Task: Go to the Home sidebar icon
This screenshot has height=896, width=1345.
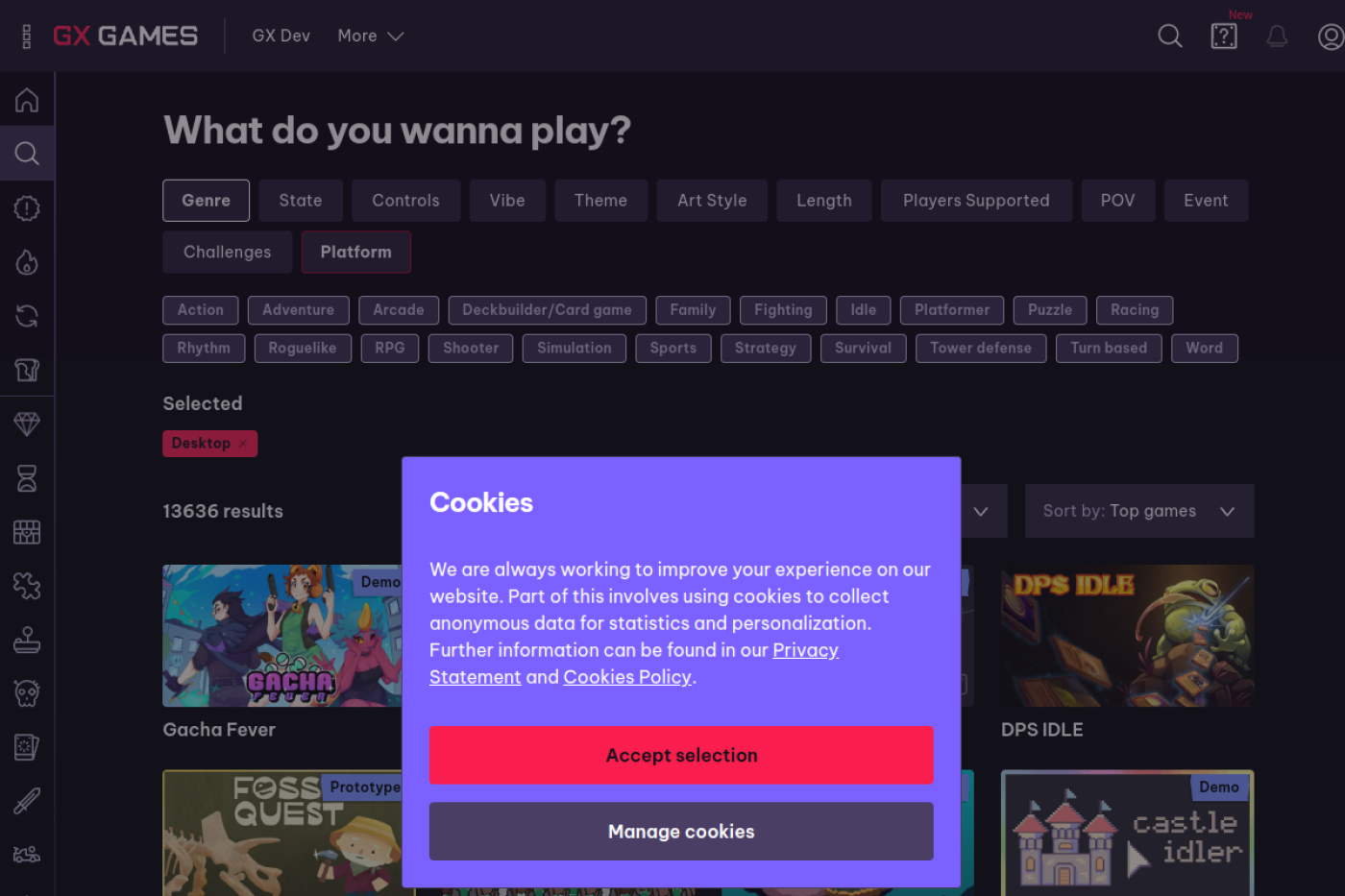Action: point(27,100)
